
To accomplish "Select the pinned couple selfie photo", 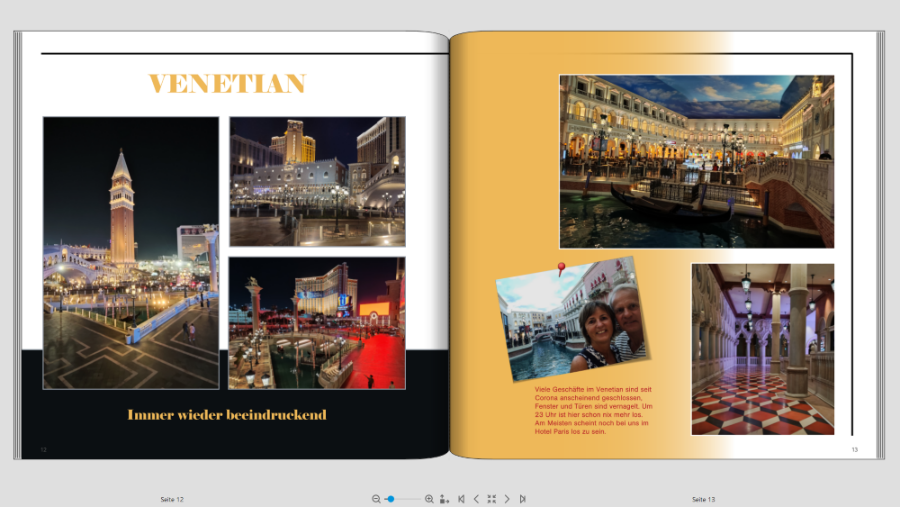I will [573, 320].
